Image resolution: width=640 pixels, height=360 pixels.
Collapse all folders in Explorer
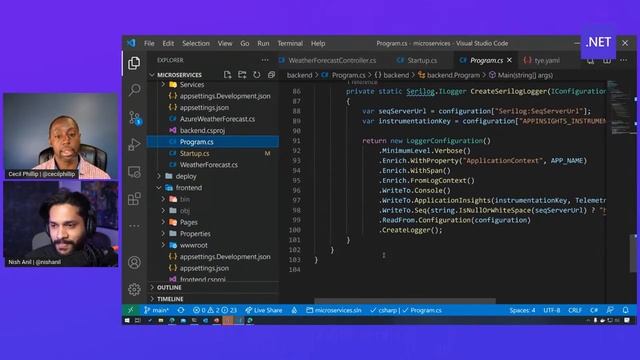pyautogui.click(x=271, y=75)
